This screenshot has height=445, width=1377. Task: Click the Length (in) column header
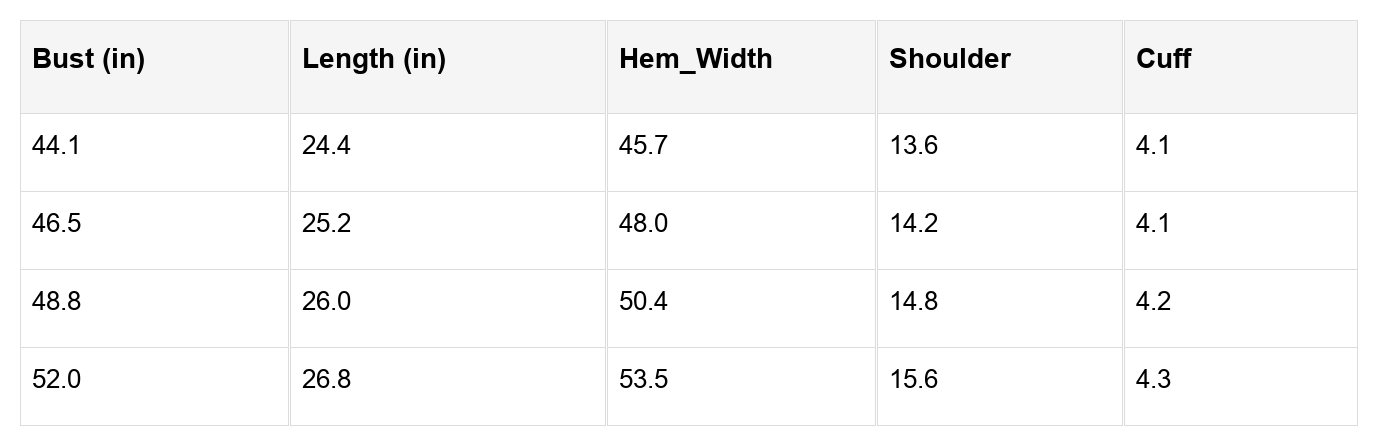[374, 59]
